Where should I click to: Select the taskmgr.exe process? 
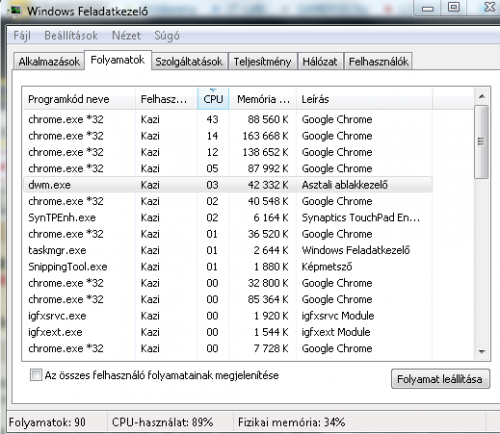[228, 250]
